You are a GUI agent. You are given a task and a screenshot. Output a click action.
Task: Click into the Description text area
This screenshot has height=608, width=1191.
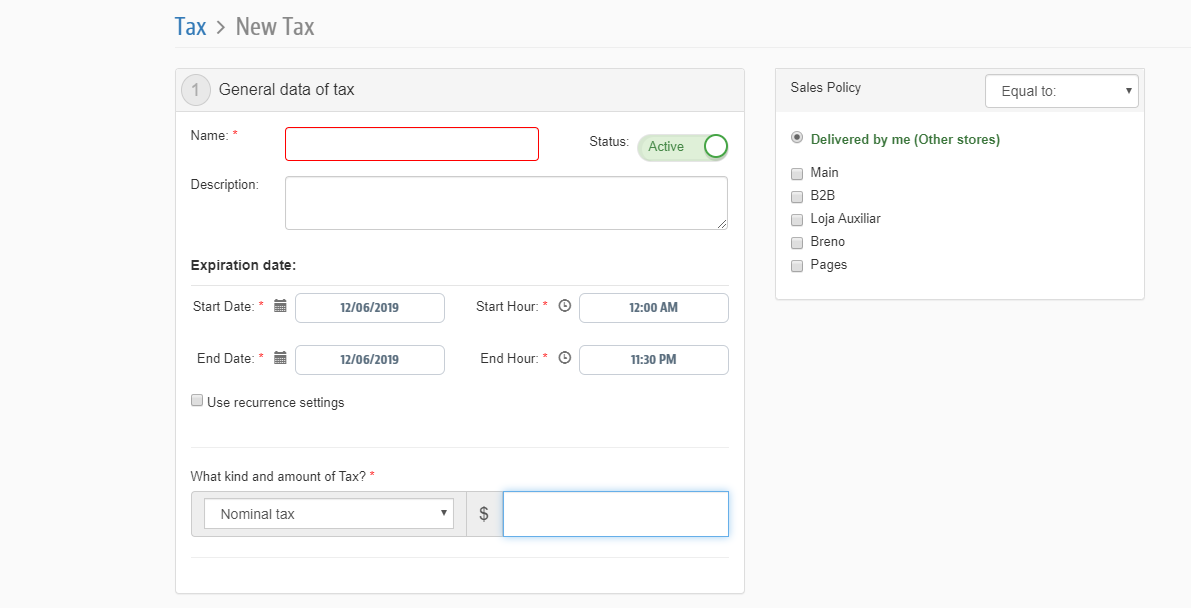[506, 203]
